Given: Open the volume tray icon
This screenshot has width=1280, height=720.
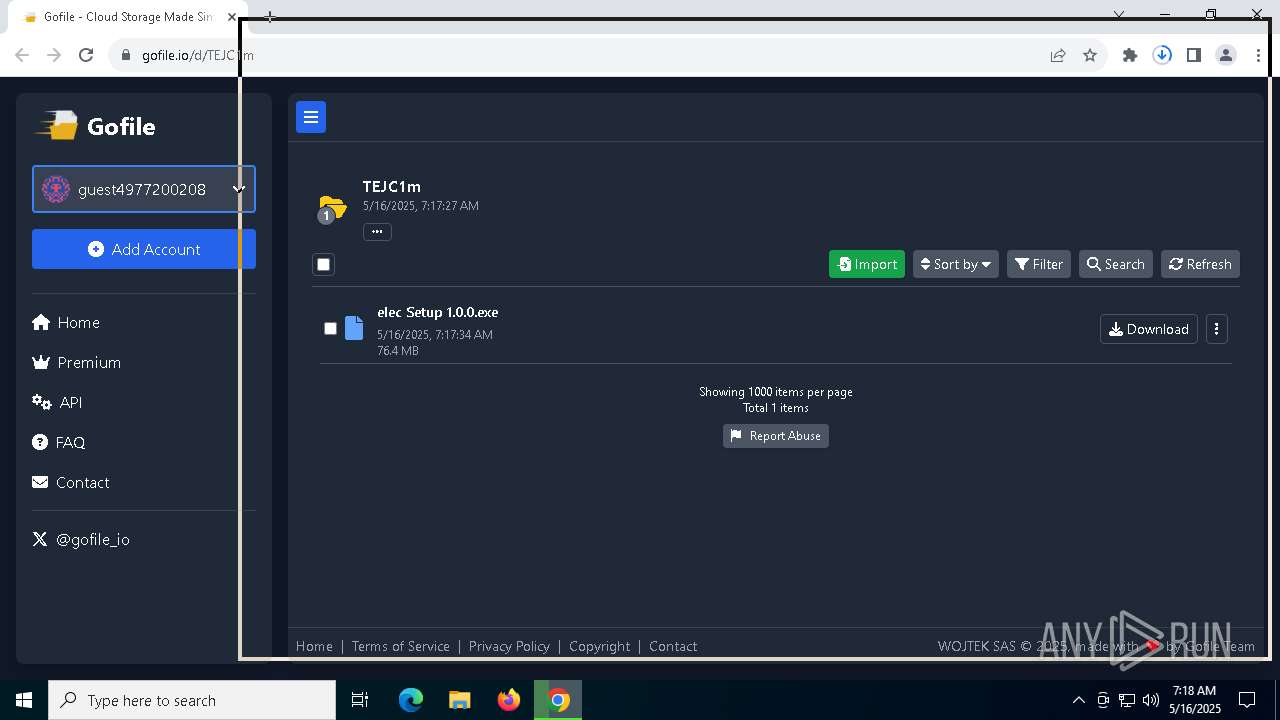Looking at the screenshot, I should tap(1150, 700).
